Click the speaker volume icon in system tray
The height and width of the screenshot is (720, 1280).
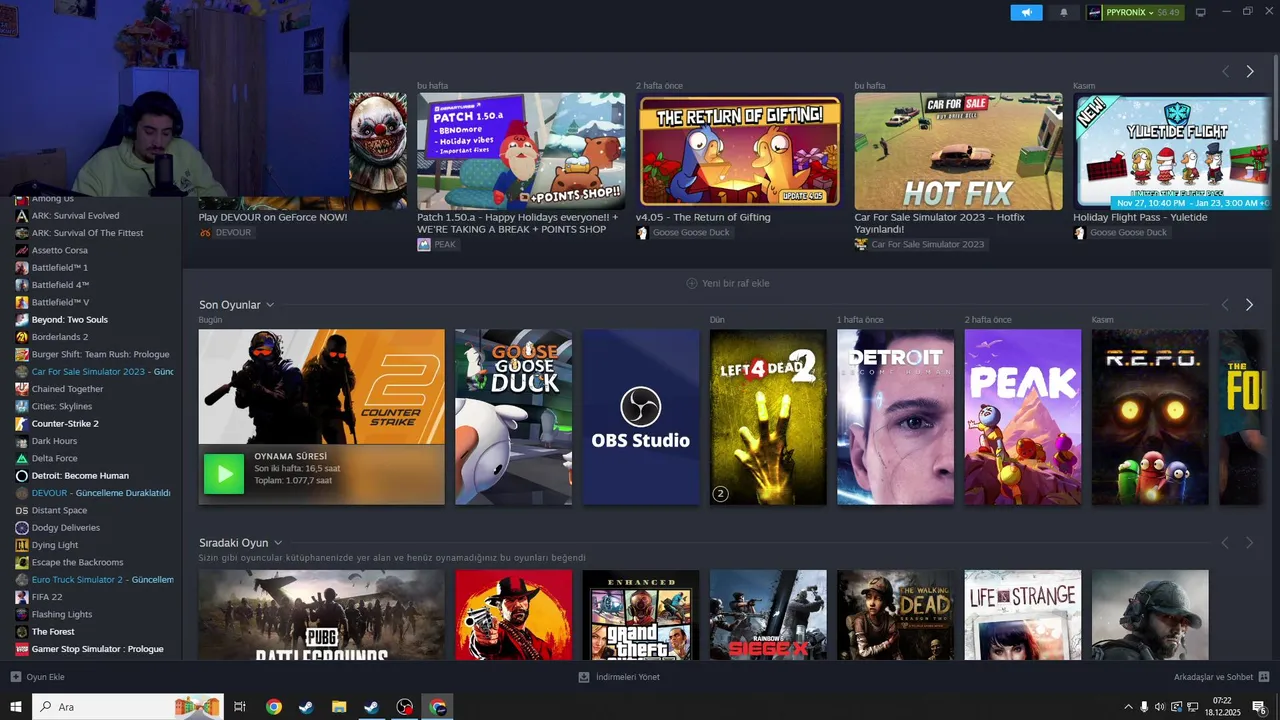1159,707
